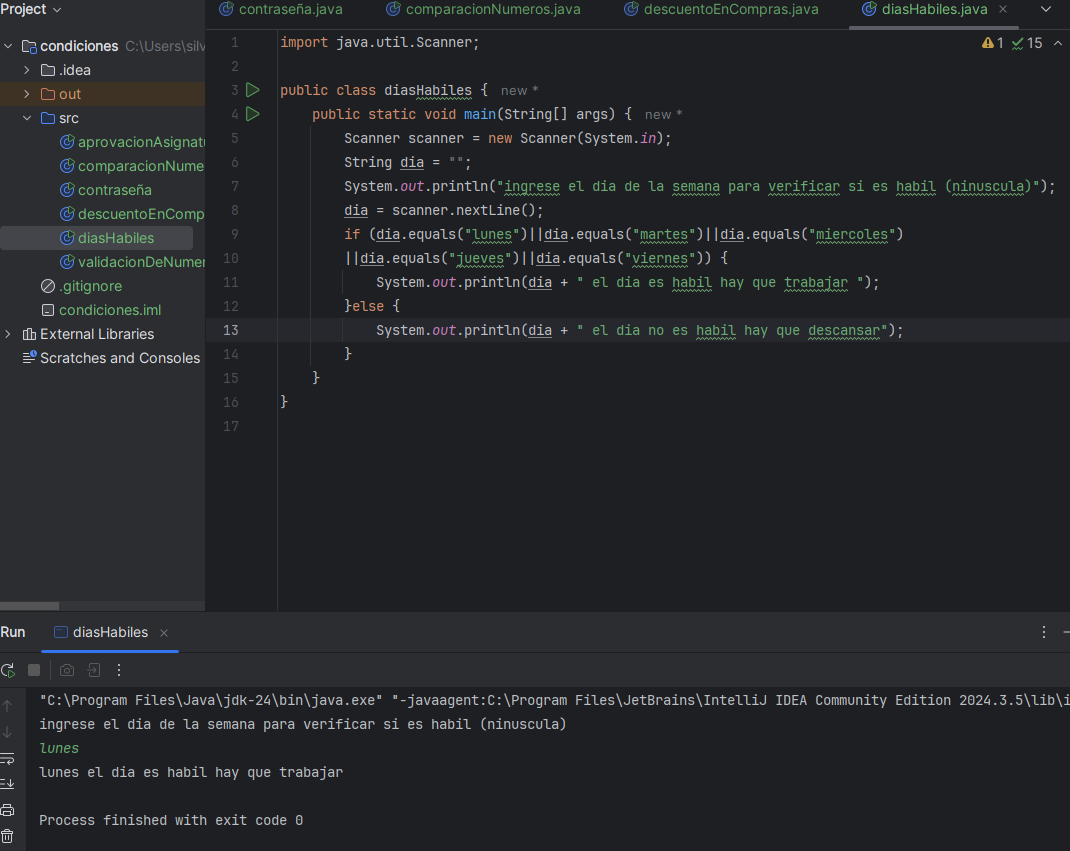Viewport: 1070px width, 851px height.
Task: Toggle soft-wrap in console
Action: (8, 758)
